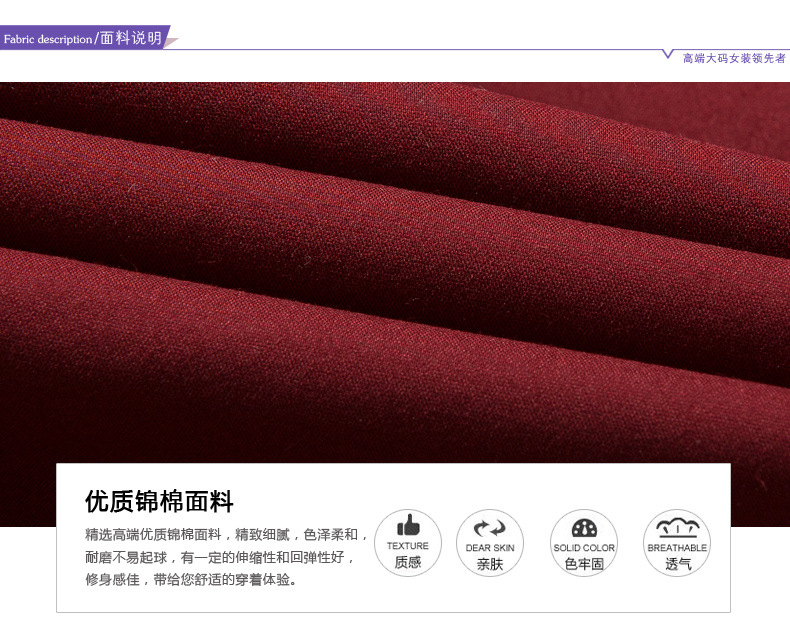Viewport: 790px width, 624px height.
Task: Click the 'TEXTURE' English label
Action: pos(408,546)
